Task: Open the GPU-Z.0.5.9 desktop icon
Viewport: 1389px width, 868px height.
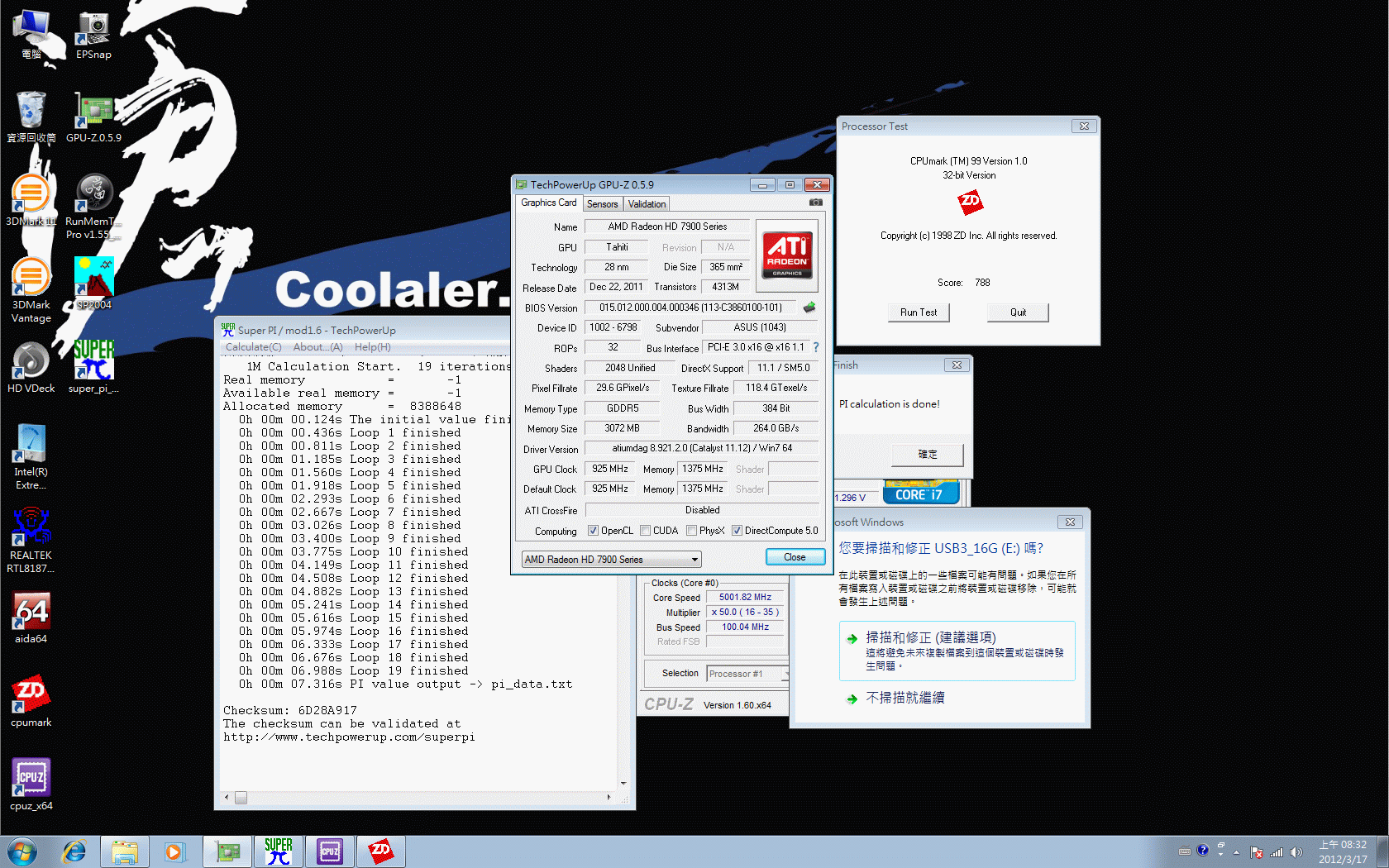Action: pyautogui.click(x=93, y=117)
